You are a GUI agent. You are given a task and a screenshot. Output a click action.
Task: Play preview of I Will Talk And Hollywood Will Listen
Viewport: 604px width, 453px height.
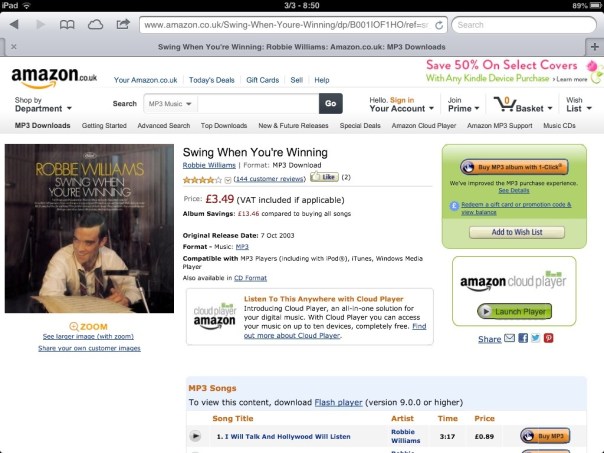pos(195,436)
